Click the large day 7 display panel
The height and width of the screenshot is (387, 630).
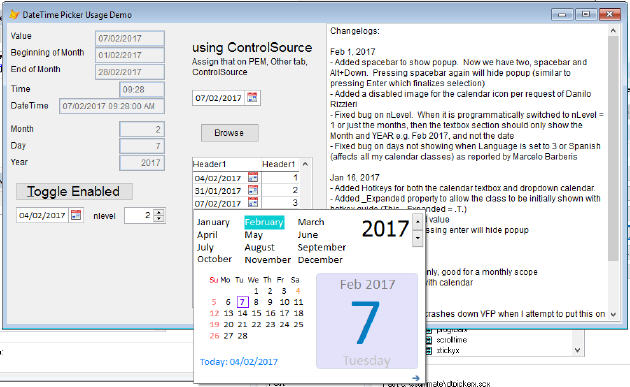[367, 321]
